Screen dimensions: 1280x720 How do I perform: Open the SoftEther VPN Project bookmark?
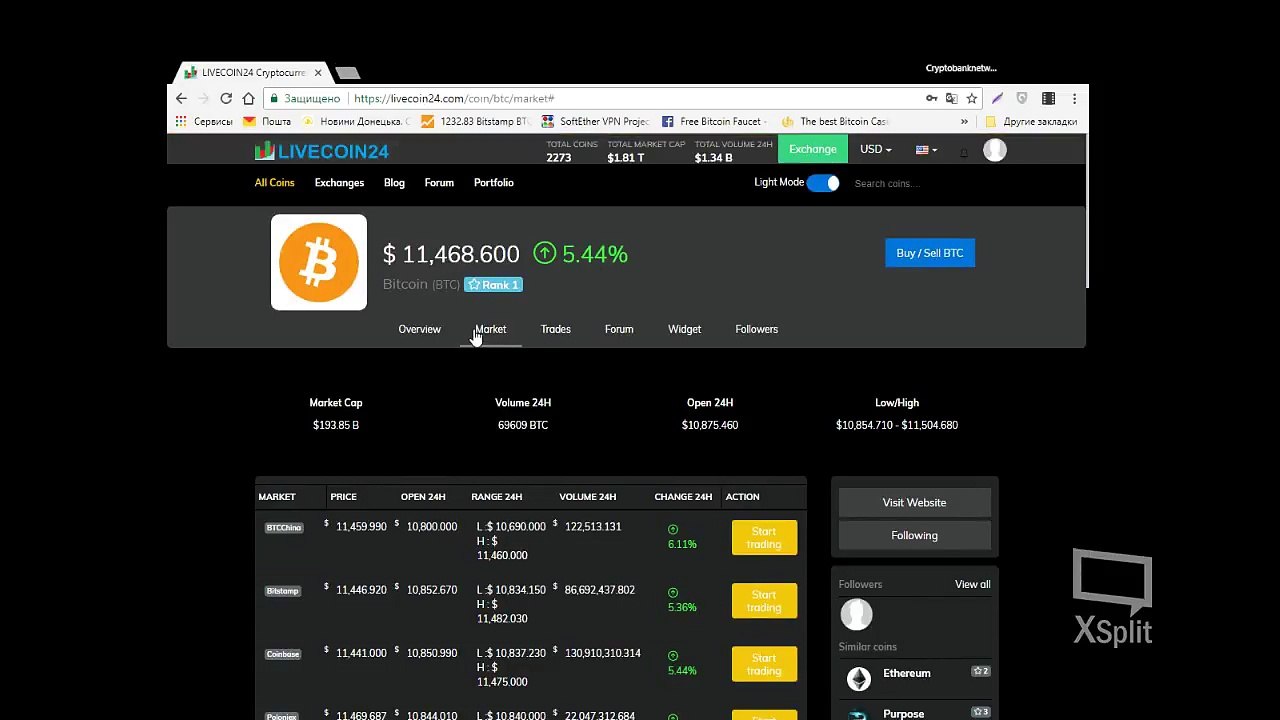point(595,122)
